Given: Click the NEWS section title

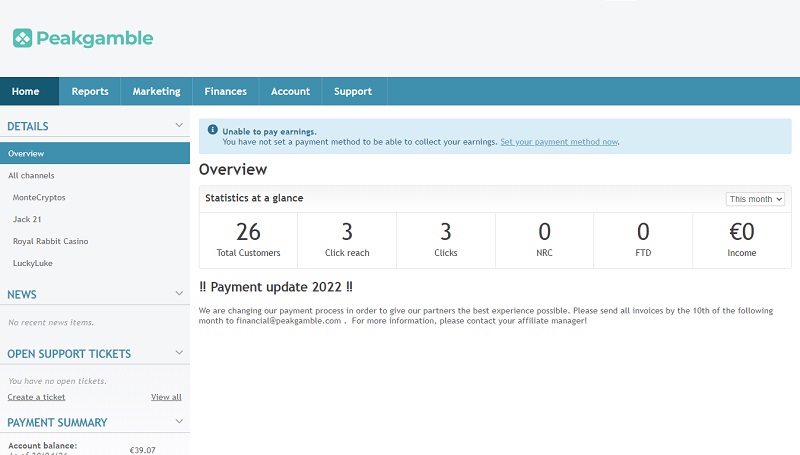Looking at the screenshot, I should pyautogui.click(x=22, y=294).
